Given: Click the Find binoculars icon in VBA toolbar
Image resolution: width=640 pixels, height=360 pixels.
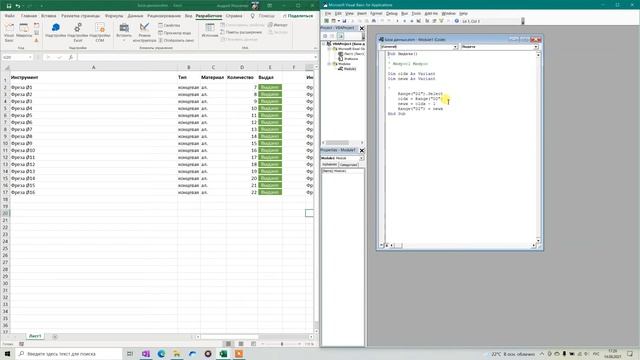Looking at the screenshot, I should point(373,21).
